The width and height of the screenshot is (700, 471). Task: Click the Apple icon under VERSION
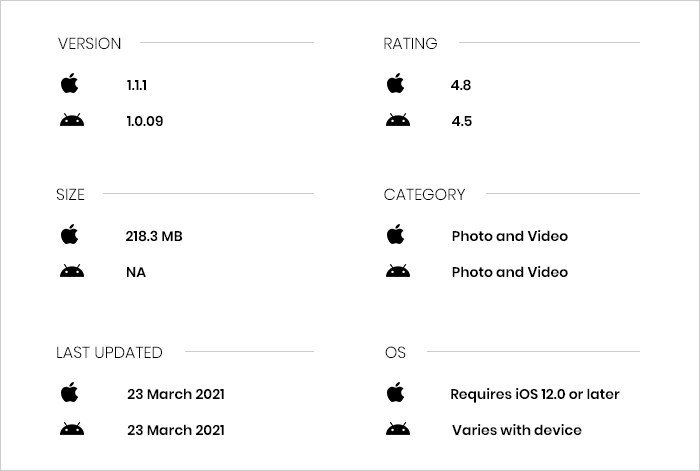[x=70, y=83]
